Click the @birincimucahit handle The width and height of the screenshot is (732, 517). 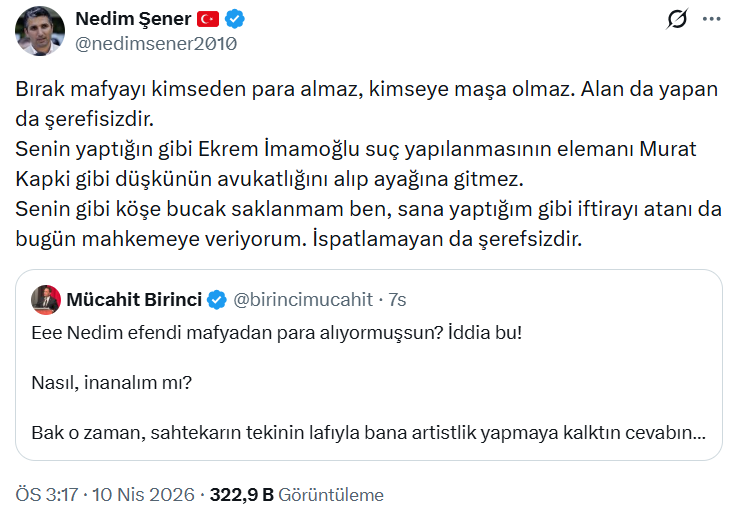pos(303,298)
